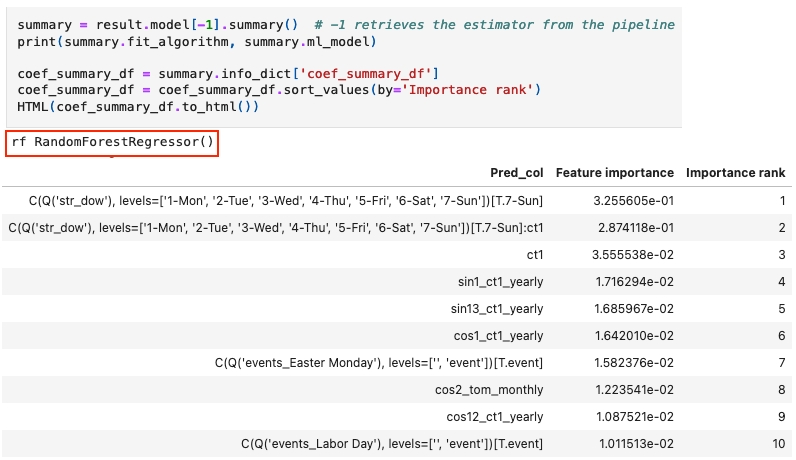Select the cos12_ct1_yearly row label
The image size is (796, 460).
pos(494,416)
